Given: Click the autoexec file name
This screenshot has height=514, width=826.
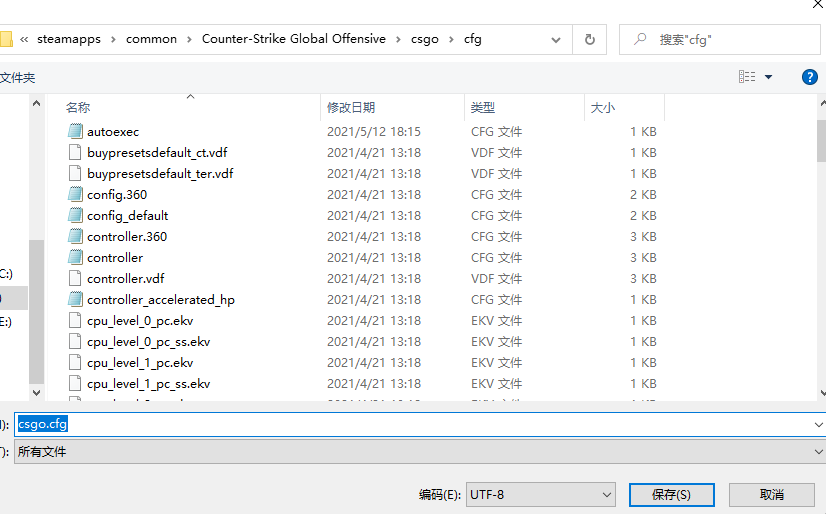Looking at the screenshot, I should point(113,132).
